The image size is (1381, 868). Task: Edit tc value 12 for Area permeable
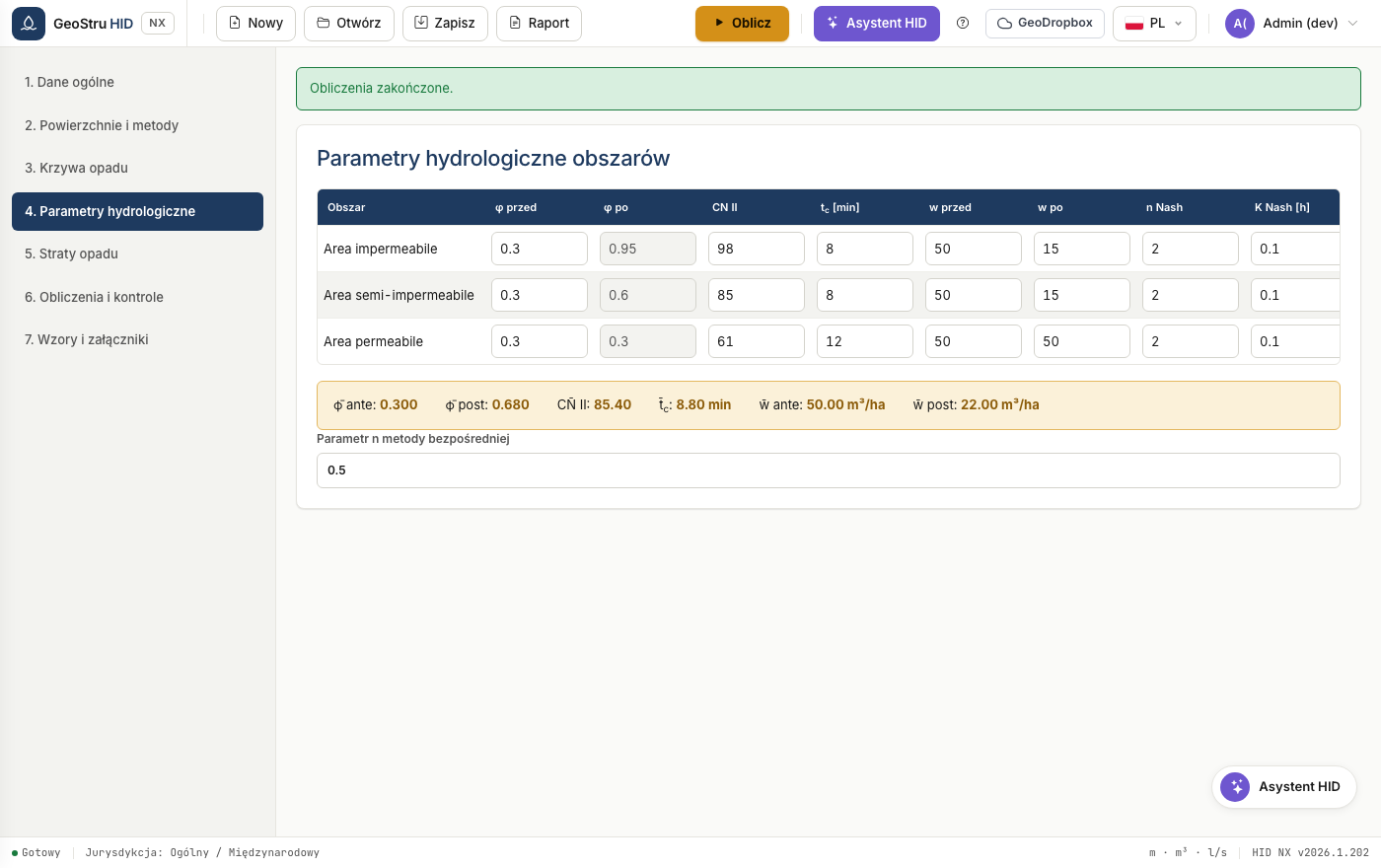[865, 341]
